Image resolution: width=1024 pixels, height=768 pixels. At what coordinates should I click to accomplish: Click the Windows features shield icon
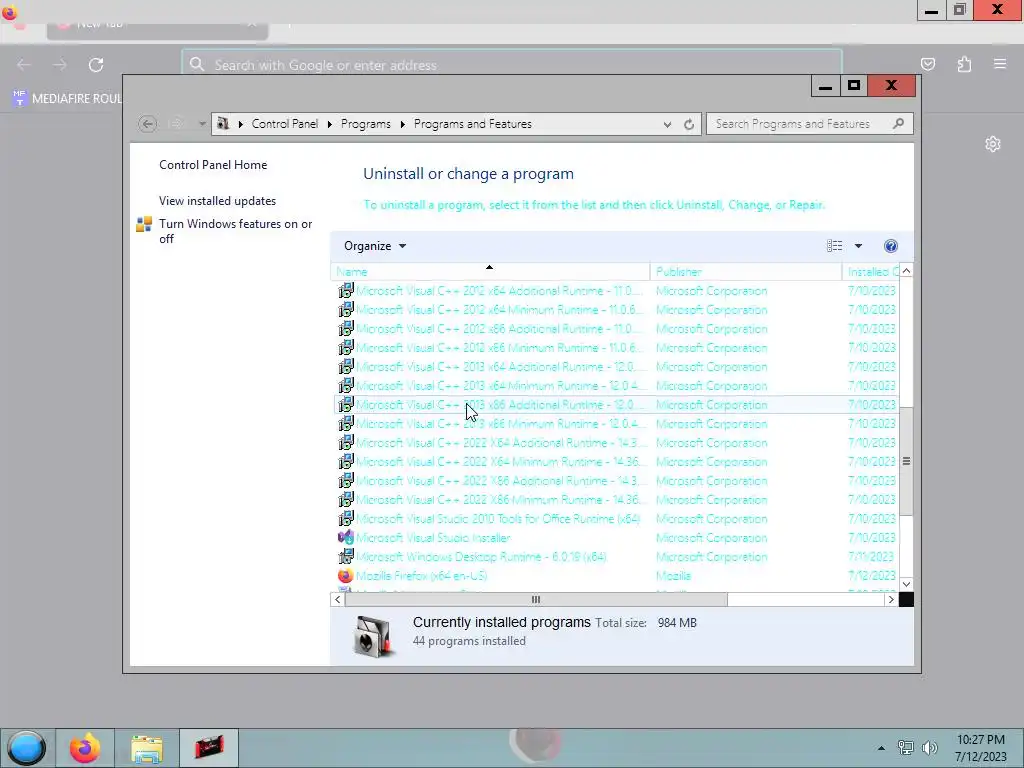point(144,225)
